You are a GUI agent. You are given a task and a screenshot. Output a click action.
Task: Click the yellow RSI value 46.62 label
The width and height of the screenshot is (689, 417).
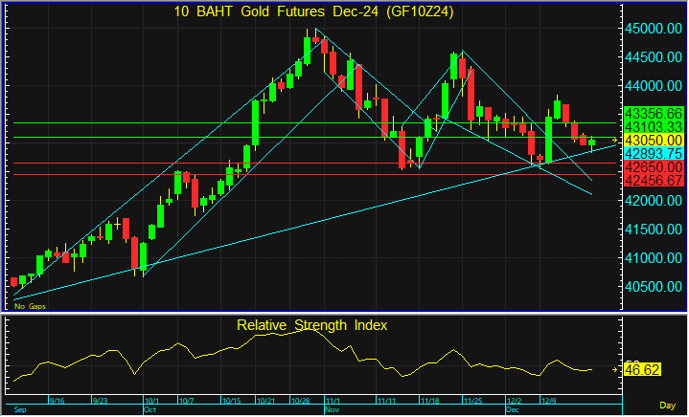click(x=645, y=369)
